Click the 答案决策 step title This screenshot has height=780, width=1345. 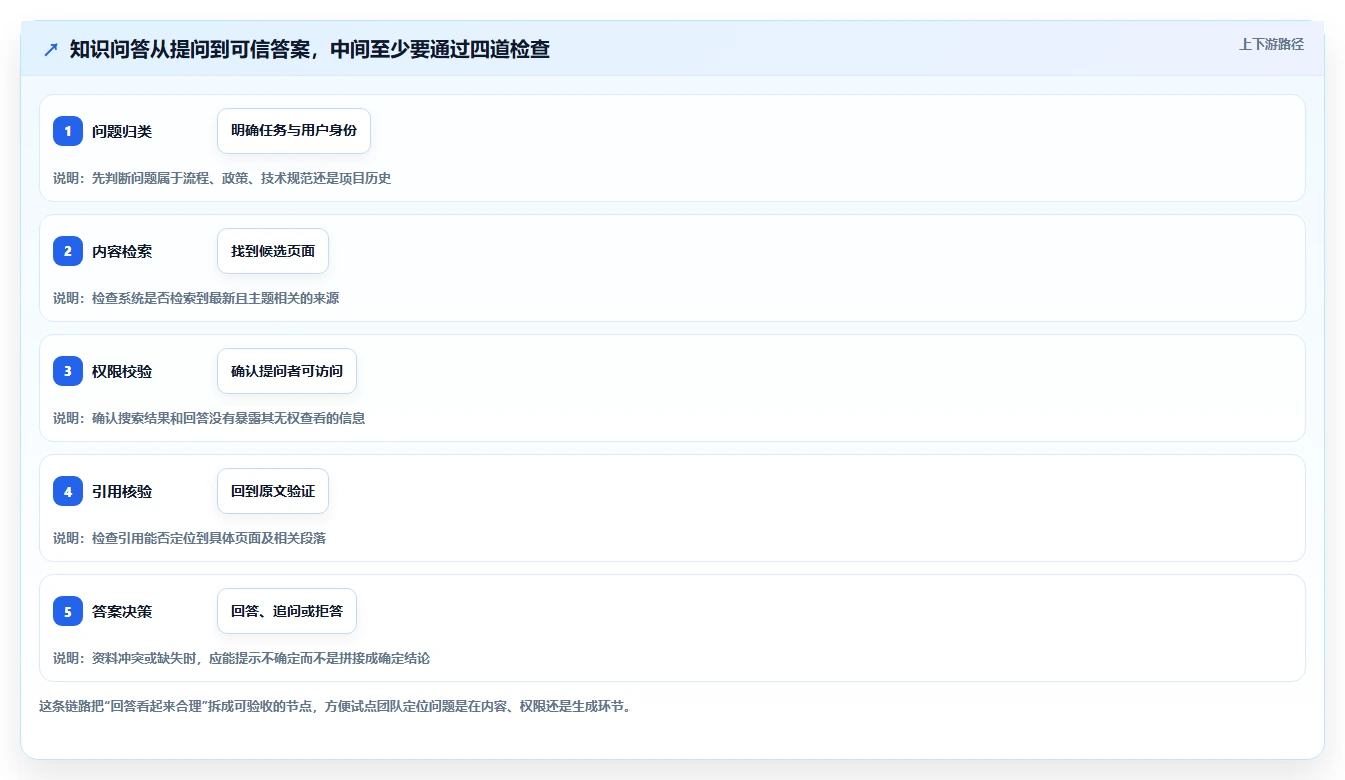pyautogui.click(x=122, y=611)
